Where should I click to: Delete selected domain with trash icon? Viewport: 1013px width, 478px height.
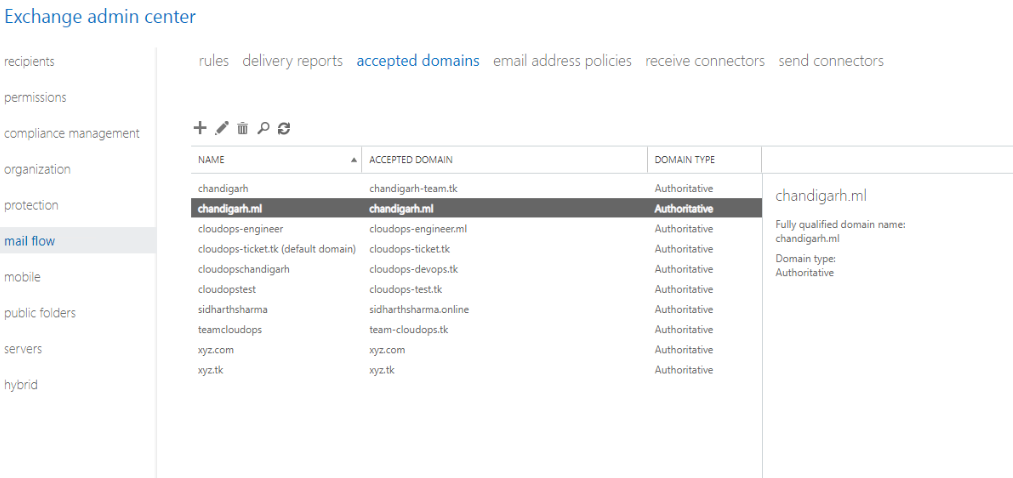tap(242, 129)
